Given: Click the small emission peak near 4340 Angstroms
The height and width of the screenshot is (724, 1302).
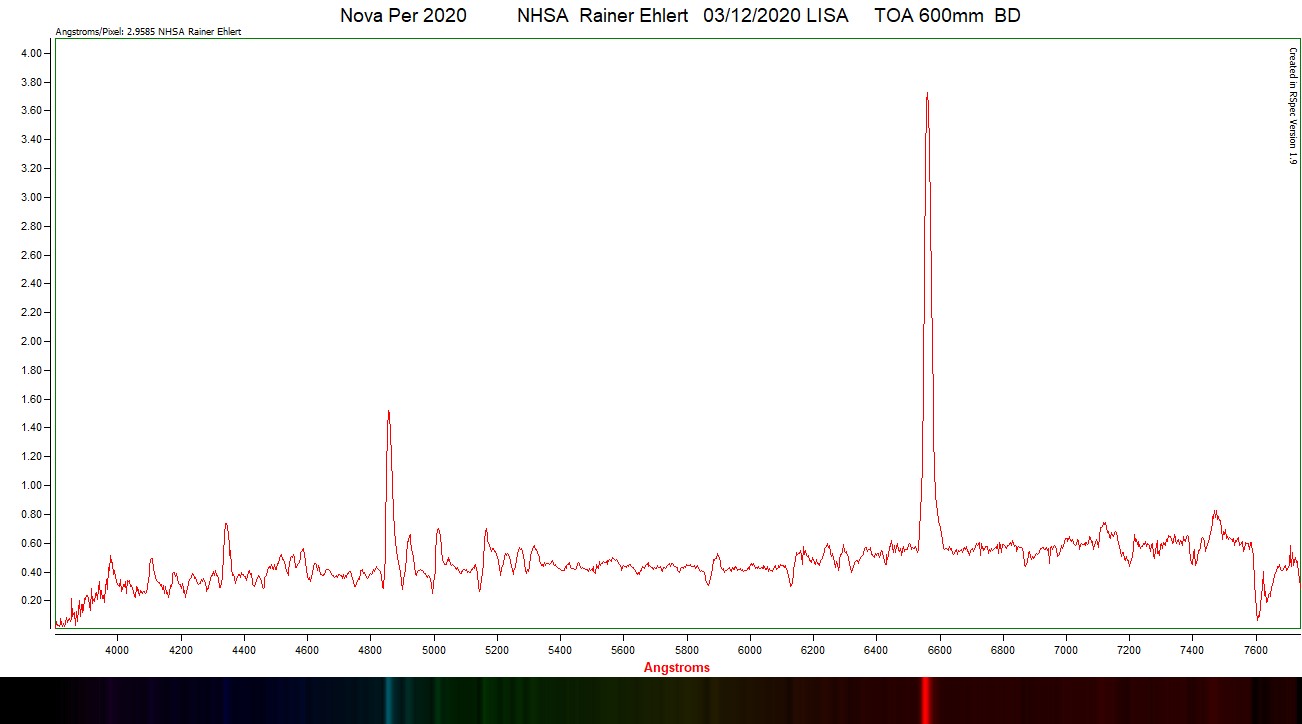Looking at the screenshot, I should coord(226,525).
